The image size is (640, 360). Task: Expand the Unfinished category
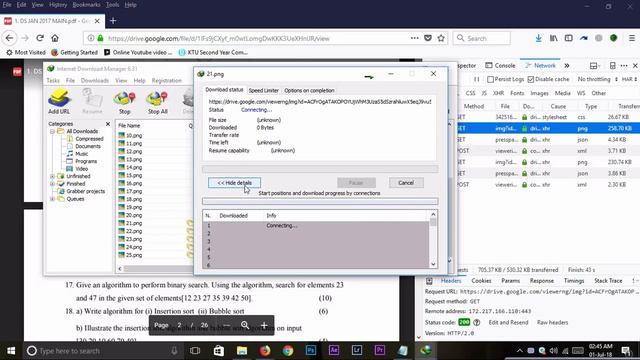coord(52,176)
